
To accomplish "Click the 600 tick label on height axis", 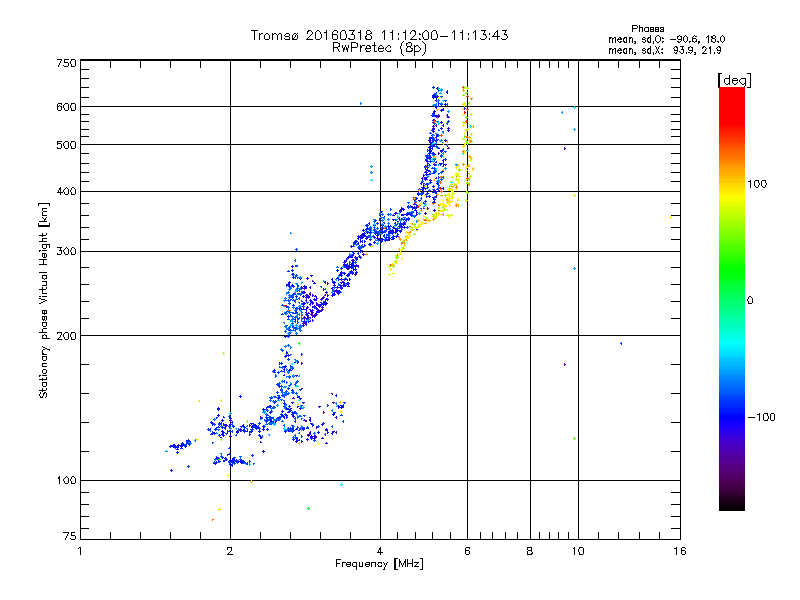I will click(x=66, y=107).
